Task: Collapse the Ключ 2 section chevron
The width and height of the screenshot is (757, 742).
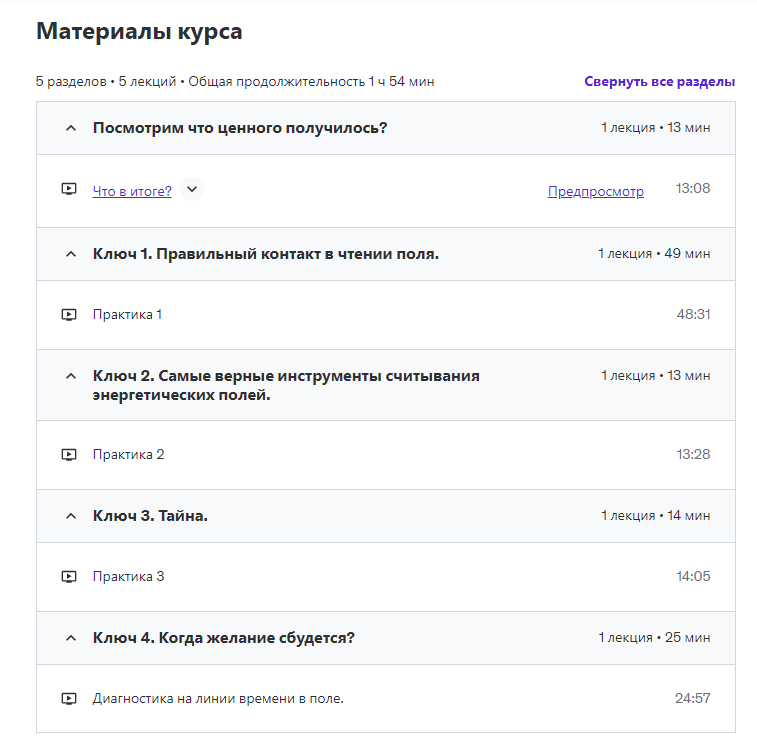Action: click(70, 376)
